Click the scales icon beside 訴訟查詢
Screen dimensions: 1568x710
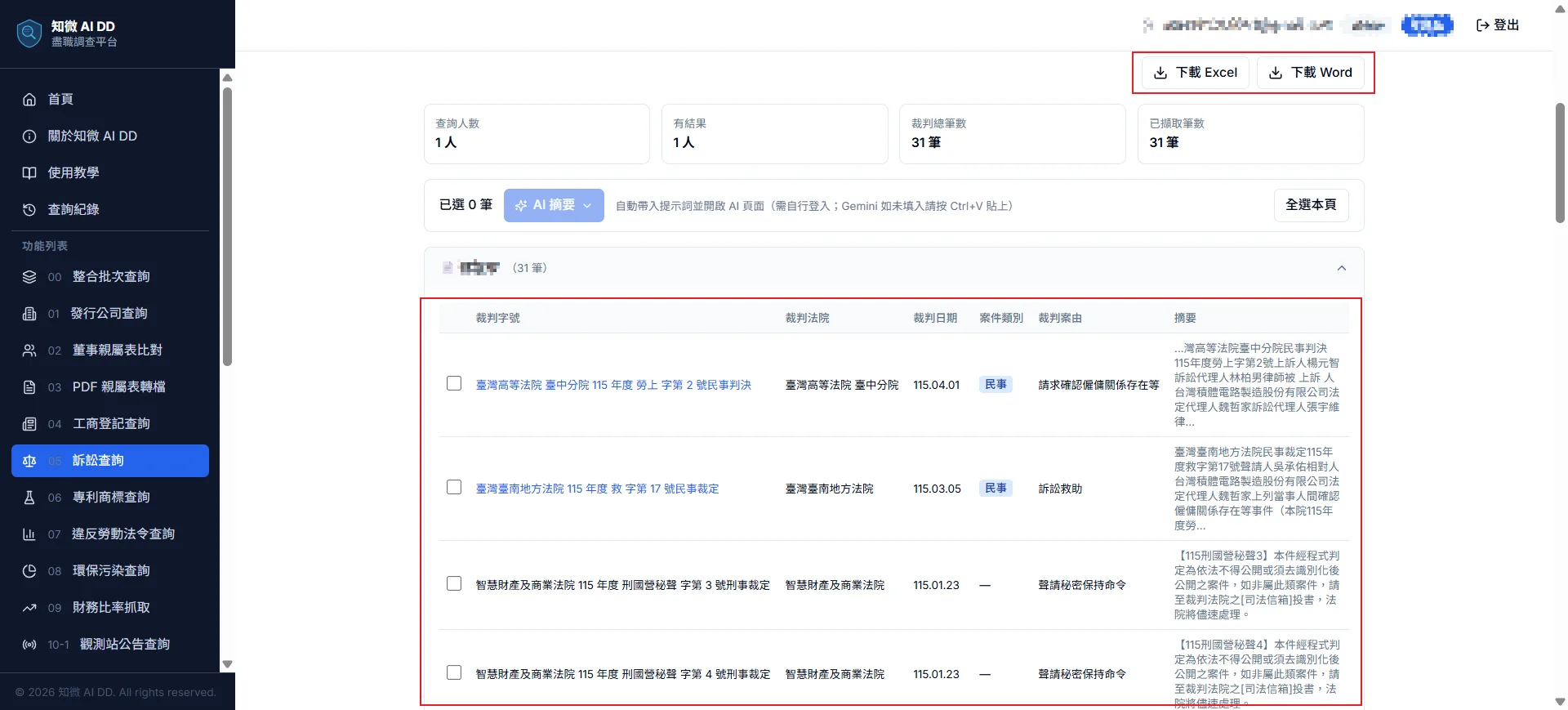29,461
